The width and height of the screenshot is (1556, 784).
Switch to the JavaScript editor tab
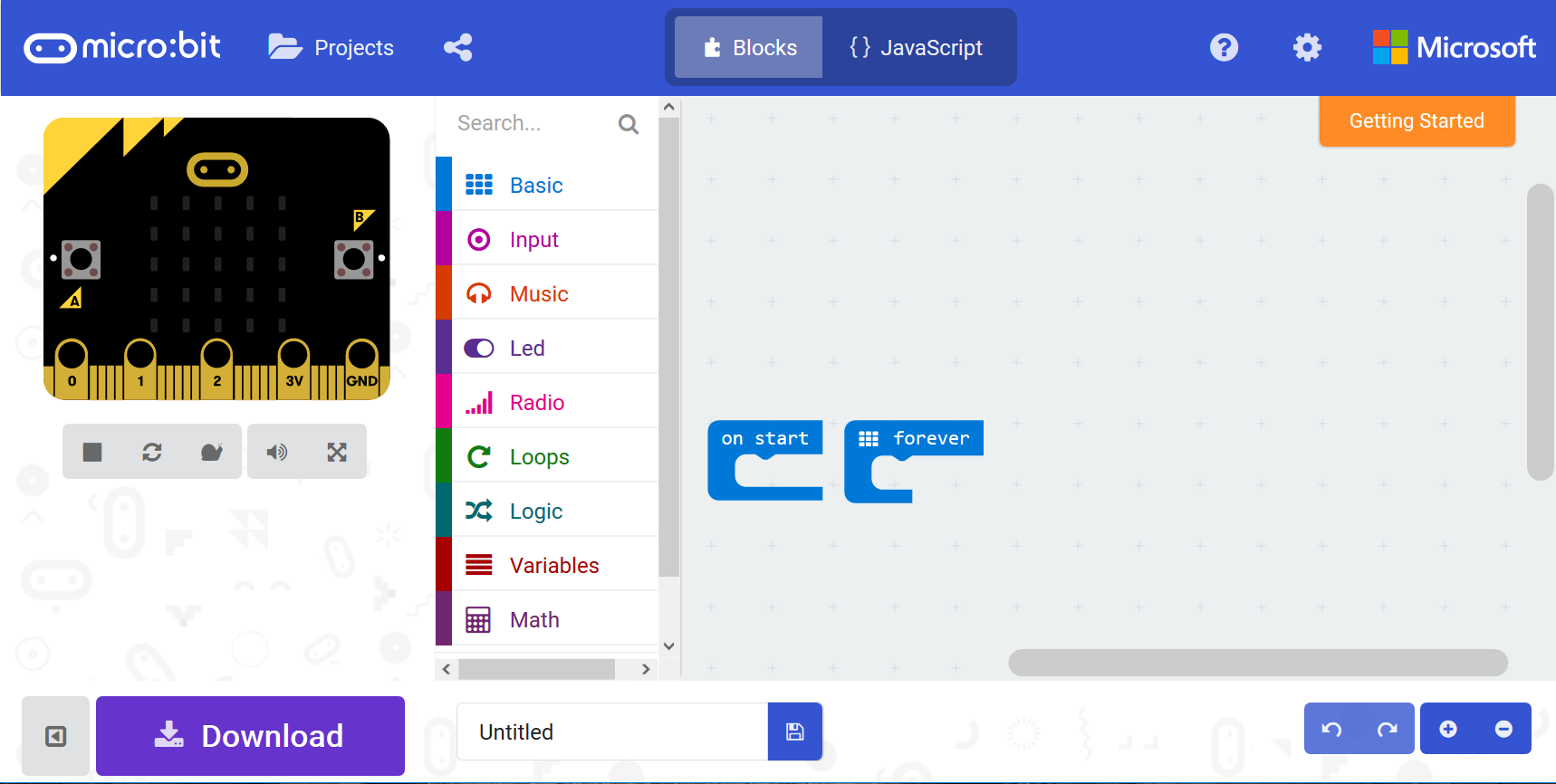[x=916, y=47]
